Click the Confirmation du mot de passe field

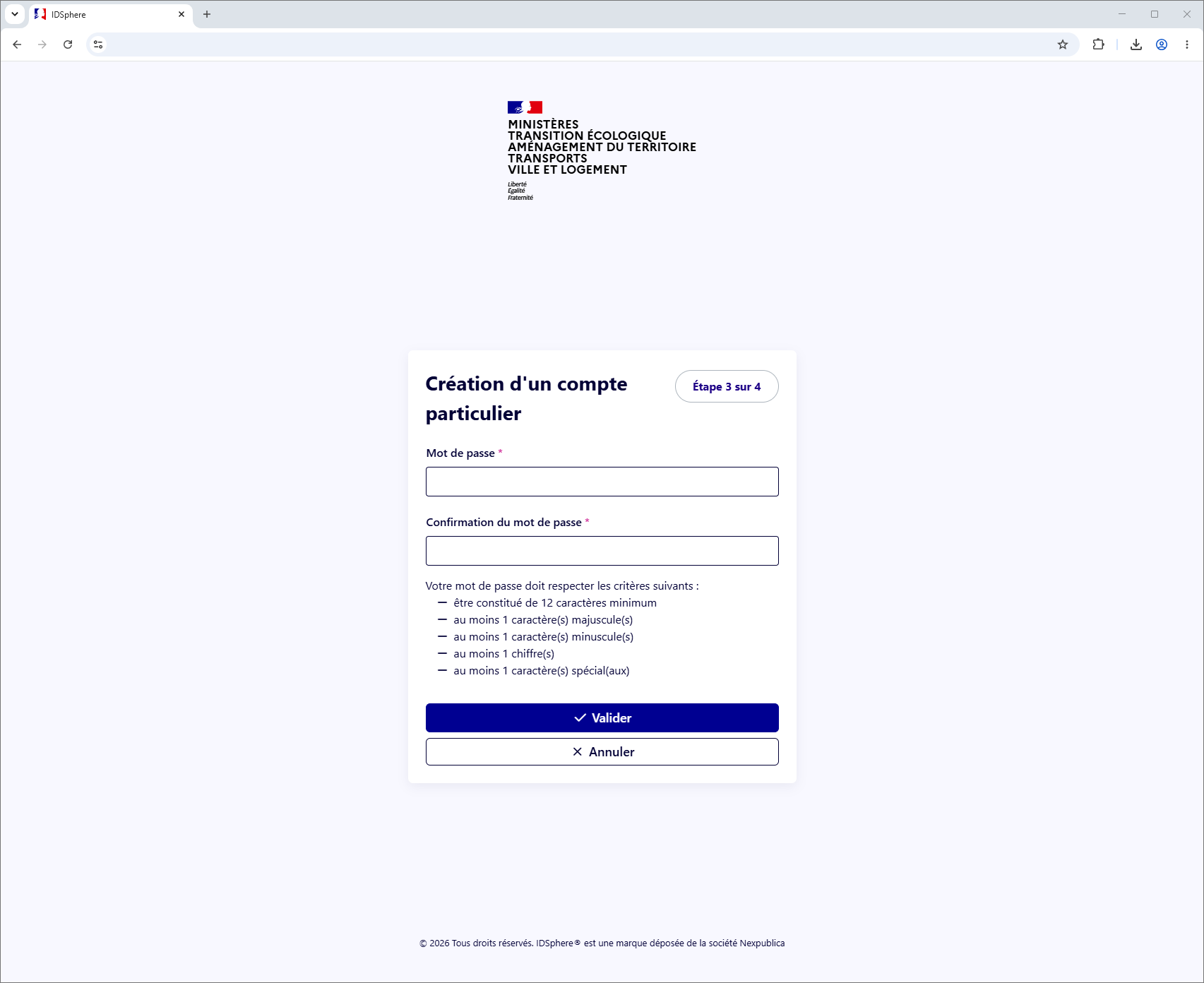[602, 551]
